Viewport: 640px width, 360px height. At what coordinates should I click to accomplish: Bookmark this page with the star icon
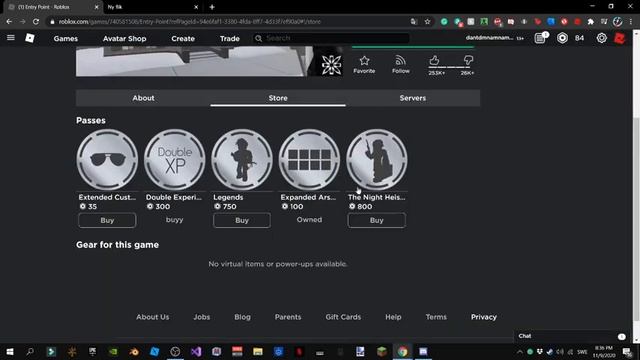point(427,21)
